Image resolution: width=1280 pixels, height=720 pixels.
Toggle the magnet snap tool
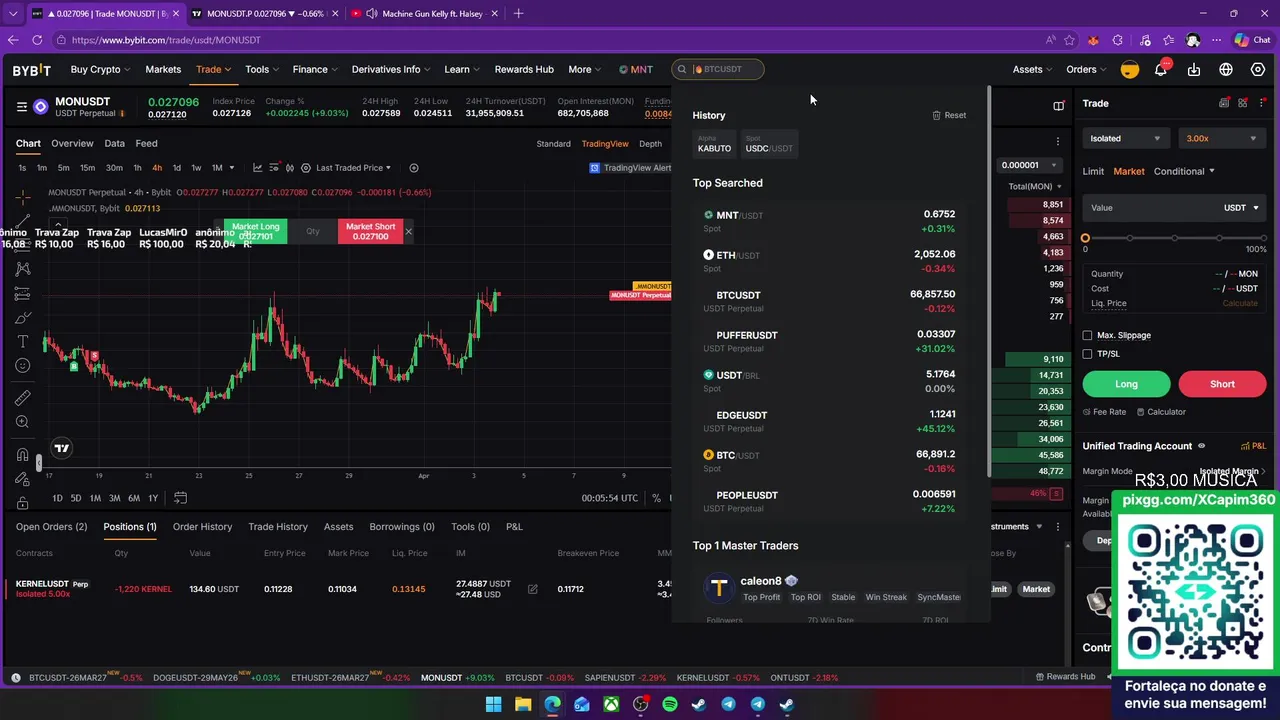click(x=22, y=455)
